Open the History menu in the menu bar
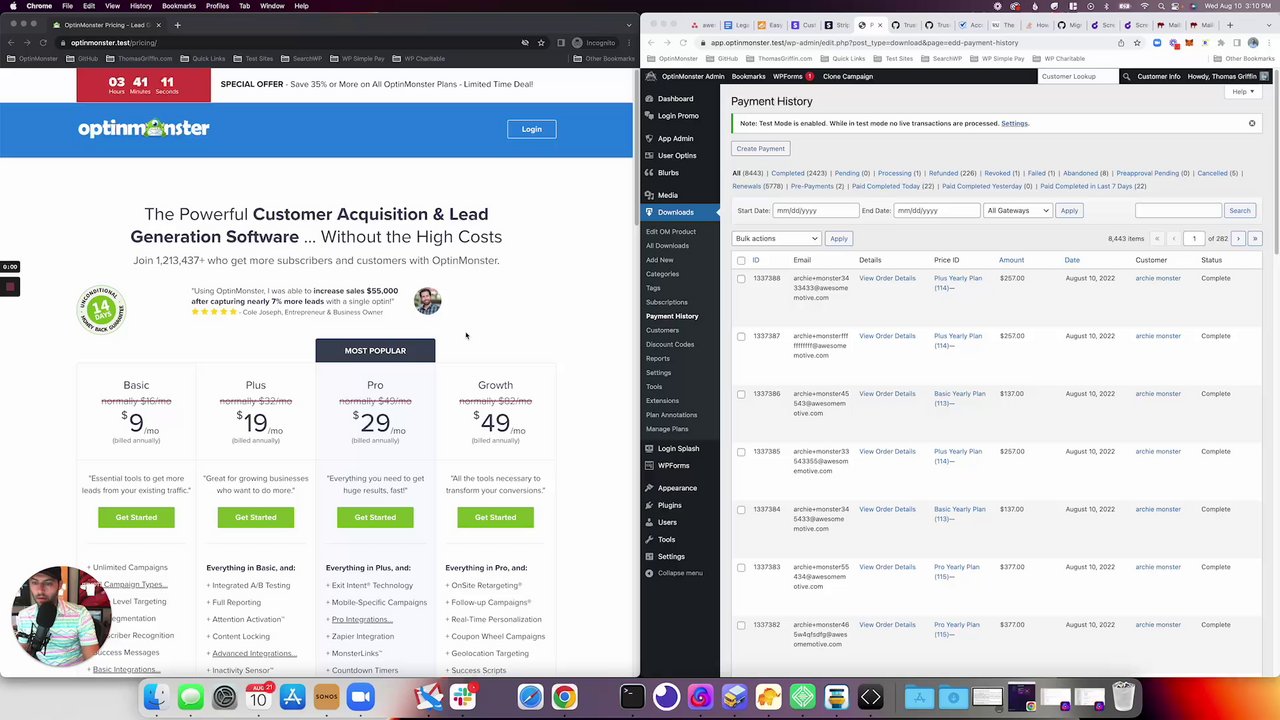This screenshot has width=1280, height=720. (140, 6)
